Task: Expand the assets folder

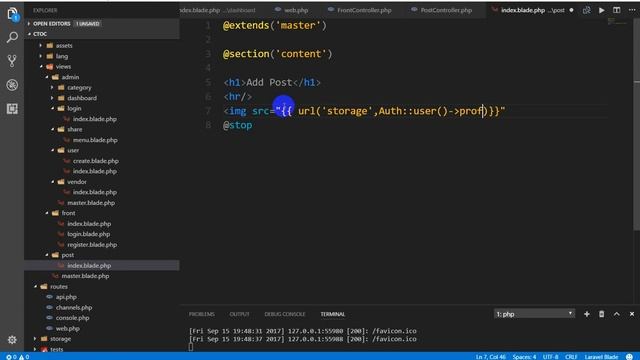Action: pyautogui.click(x=64, y=45)
